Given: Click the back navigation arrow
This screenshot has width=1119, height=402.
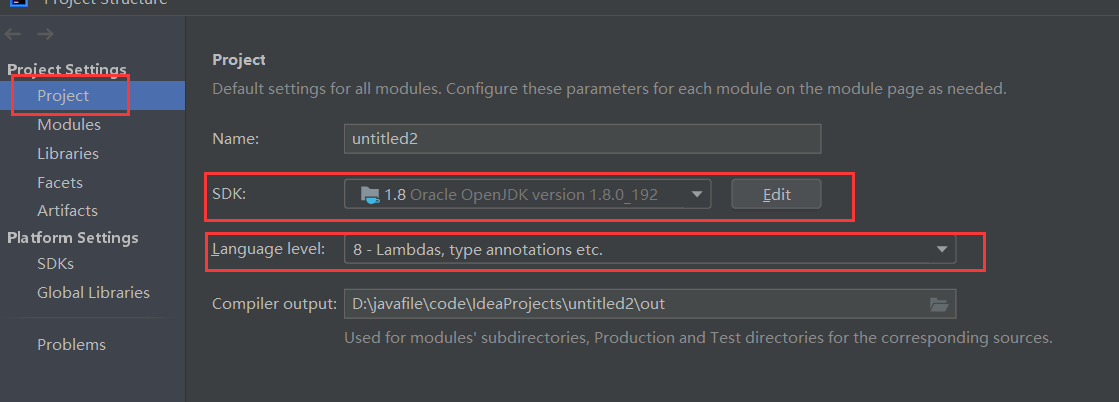Looking at the screenshot, I should click(12, 35).
